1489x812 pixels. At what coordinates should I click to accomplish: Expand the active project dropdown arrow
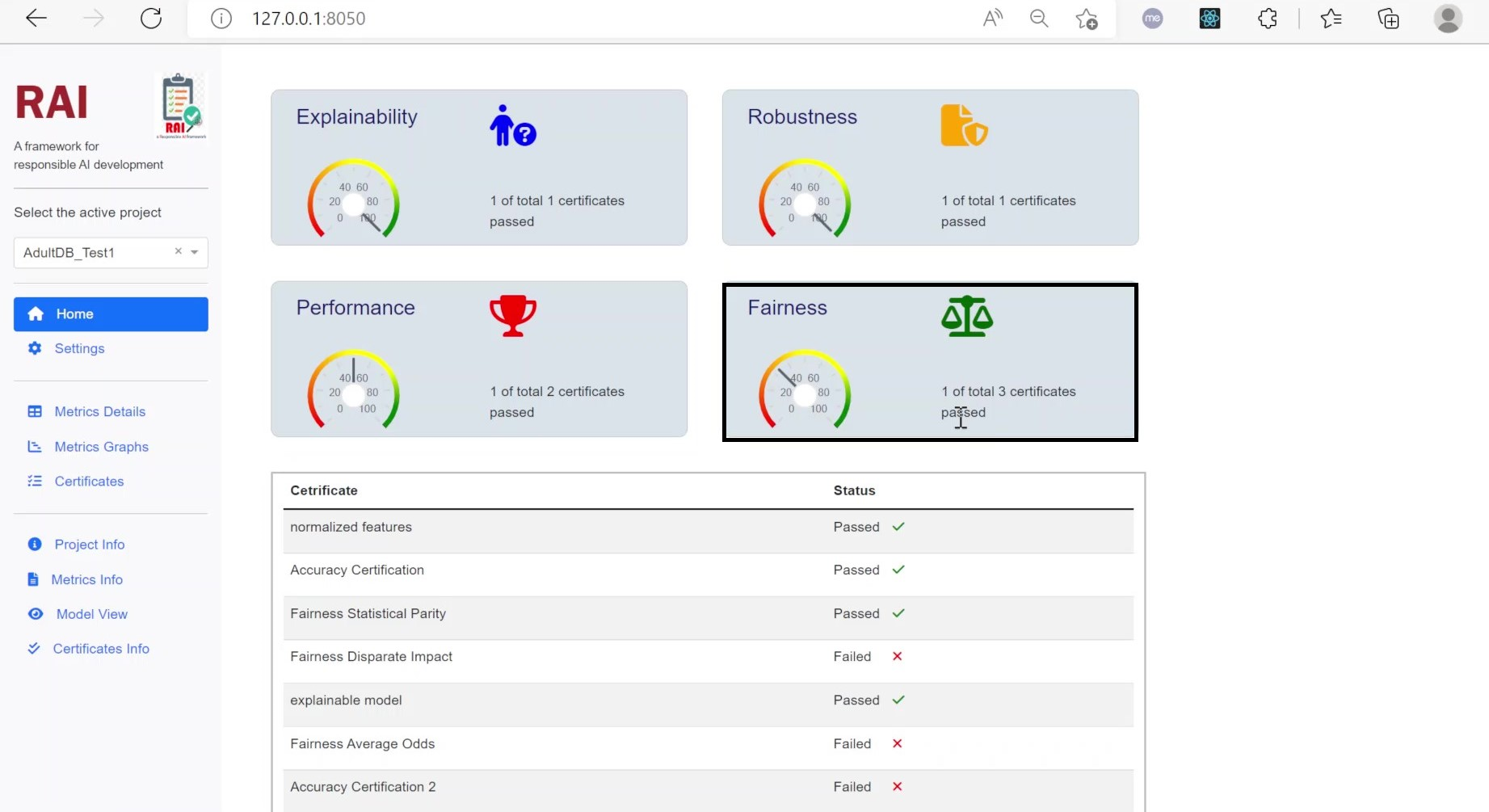coord(195,252)
